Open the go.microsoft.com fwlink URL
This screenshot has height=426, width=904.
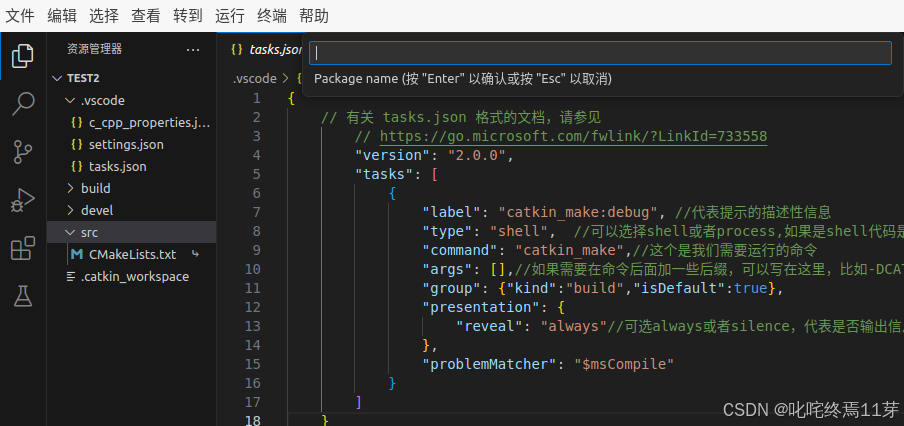point(573,137)
